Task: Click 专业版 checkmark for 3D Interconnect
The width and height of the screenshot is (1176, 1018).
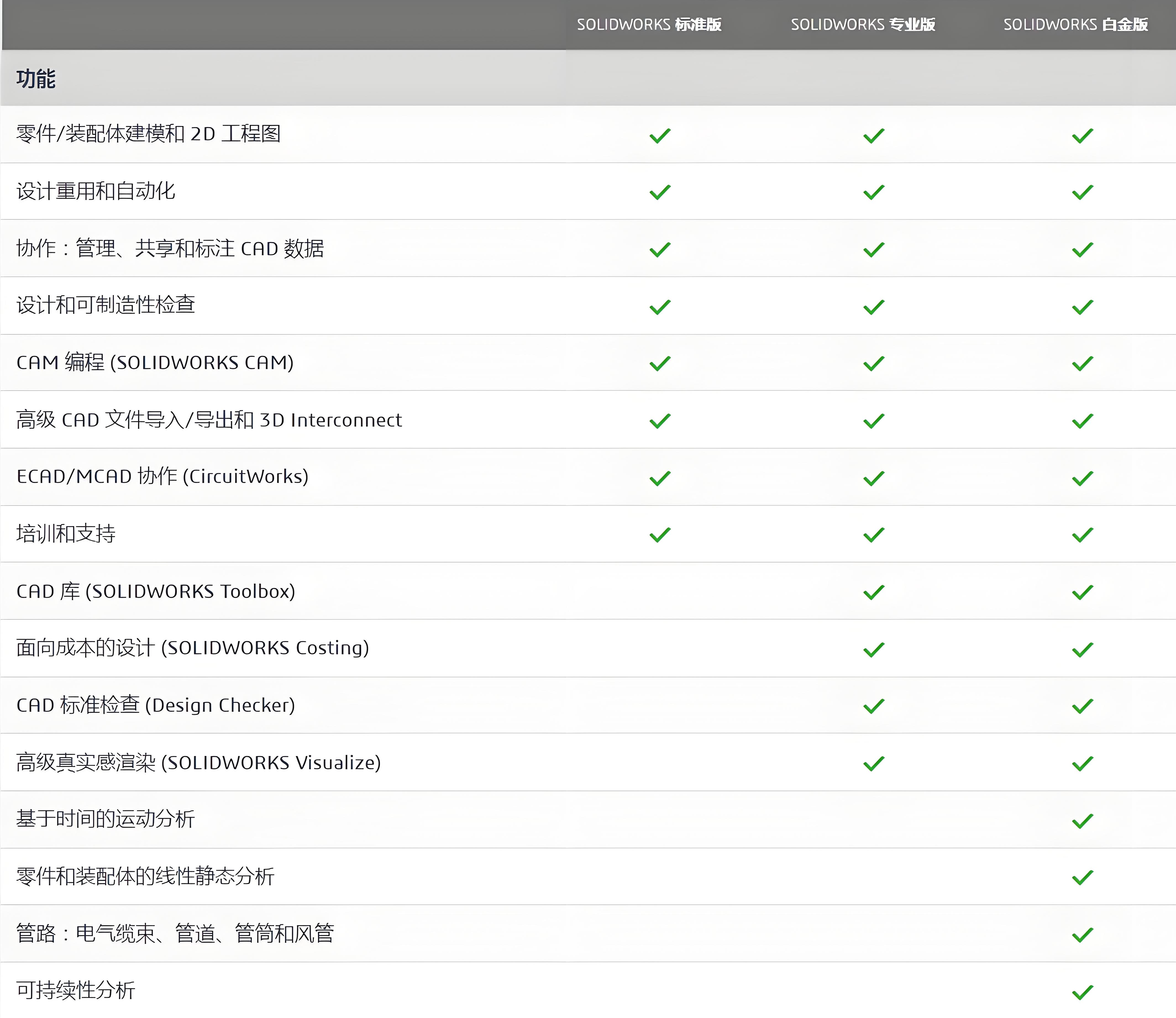Action: (x=874, y=421)
